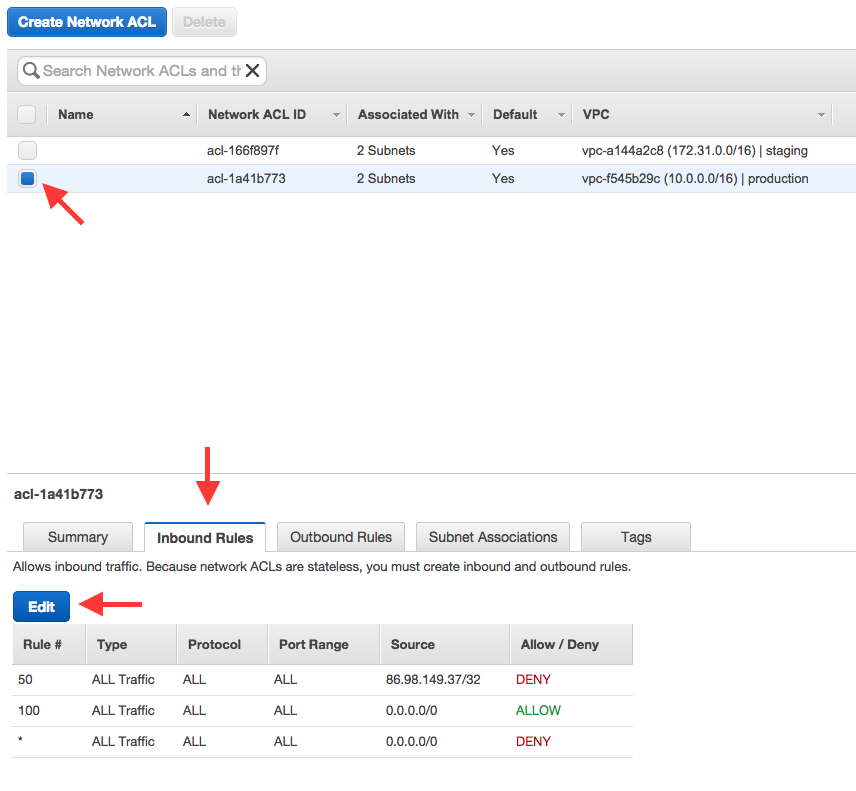Screen dimensions: 856x791
Task: Click ALLOW in rule 100 row
Action: click(538, 710)
